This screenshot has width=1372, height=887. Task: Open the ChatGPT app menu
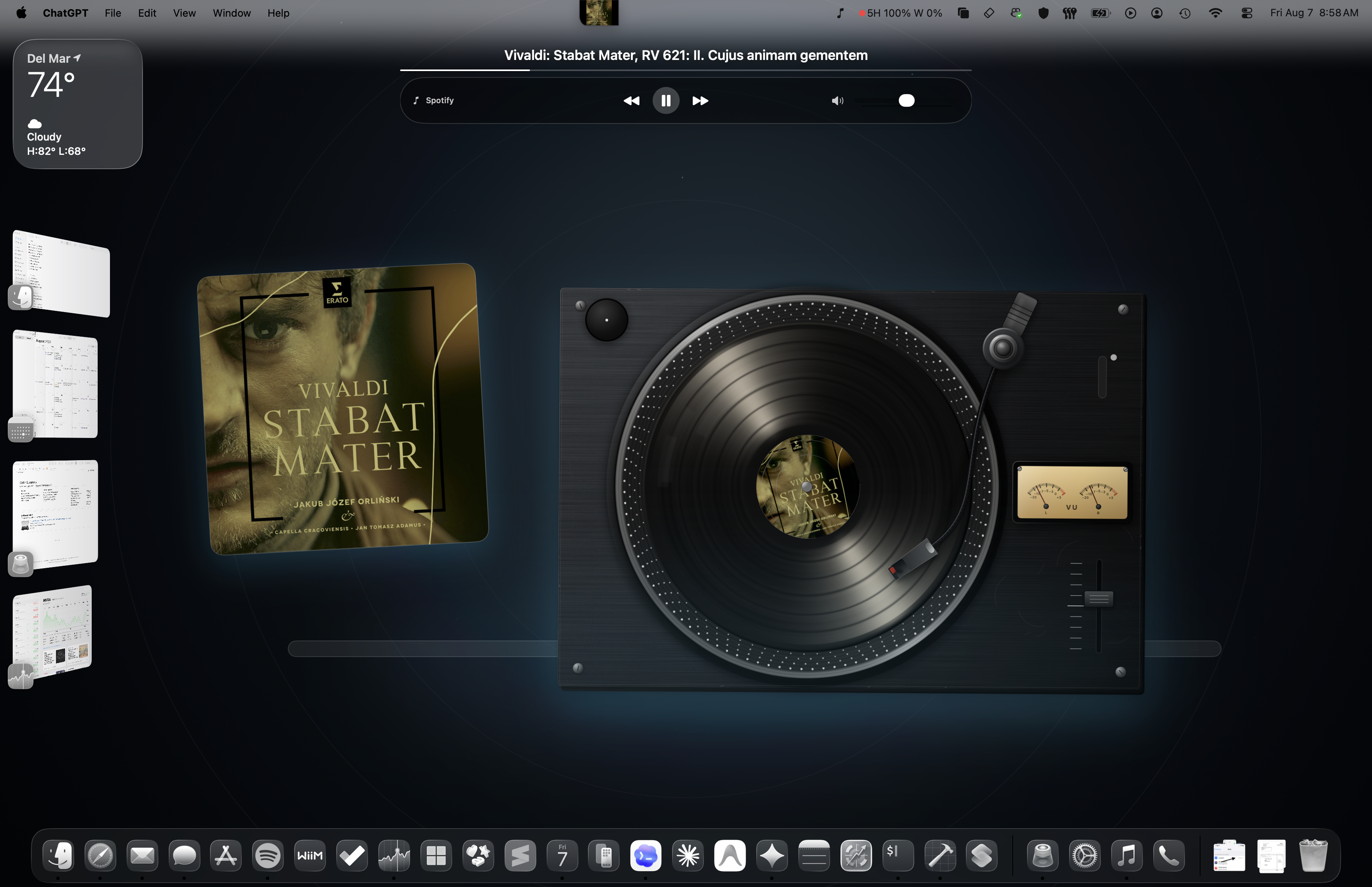[x=66, y=13]
